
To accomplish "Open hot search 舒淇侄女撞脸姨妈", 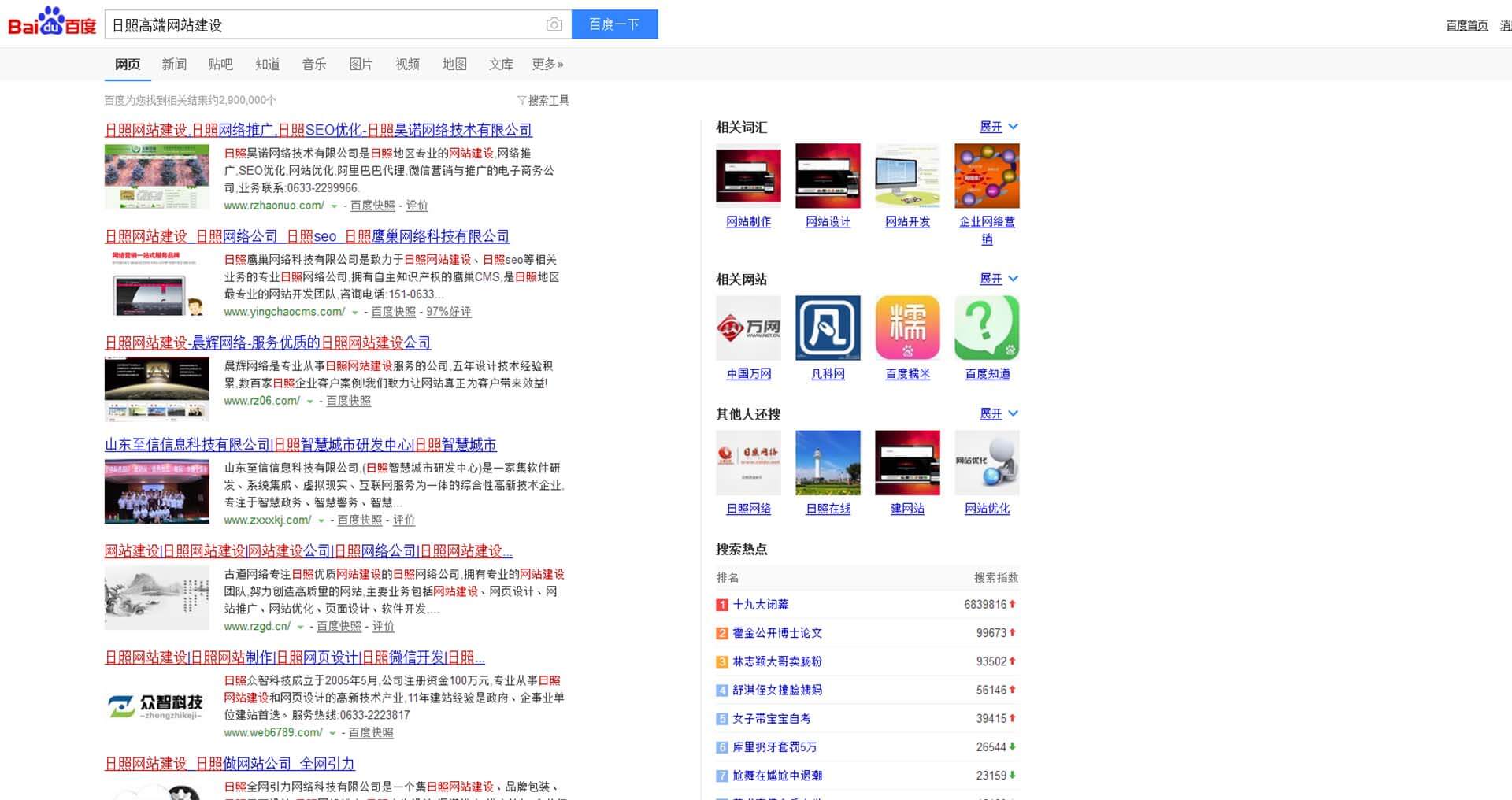I will tap(777, 690).
